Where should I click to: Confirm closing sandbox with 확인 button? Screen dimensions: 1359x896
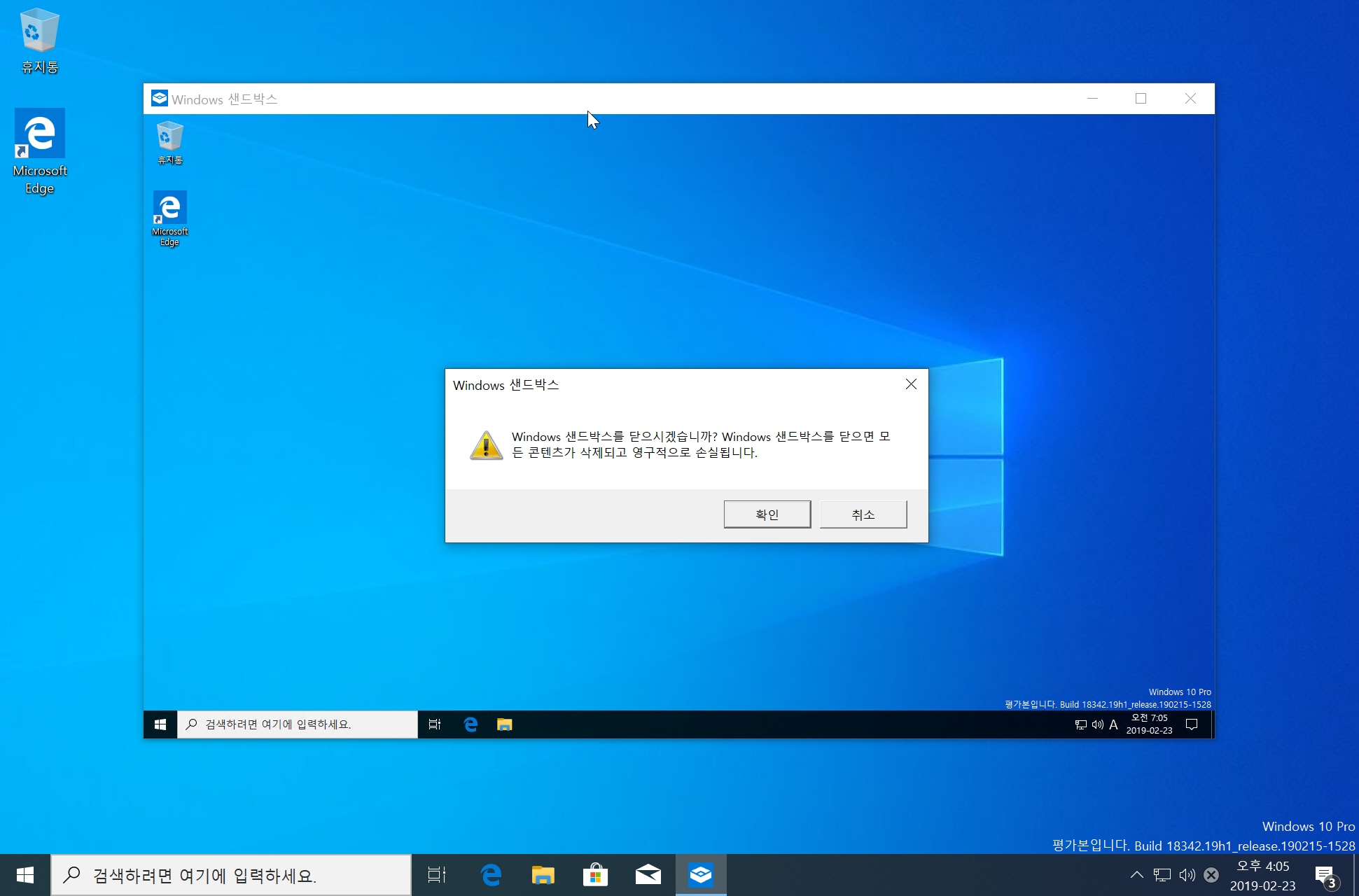tap(767, 514)
